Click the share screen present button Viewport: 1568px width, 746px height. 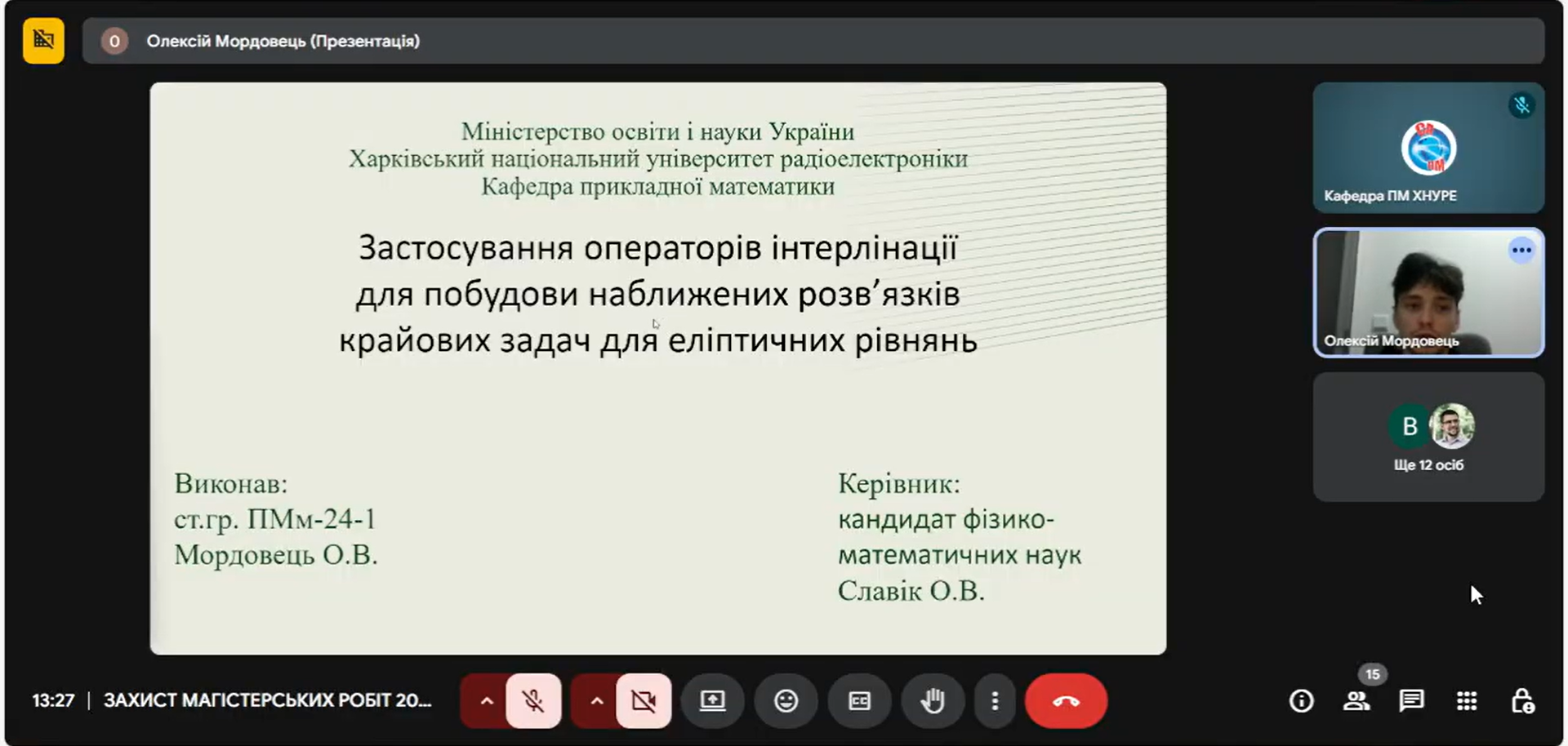[x=712, y=701]
